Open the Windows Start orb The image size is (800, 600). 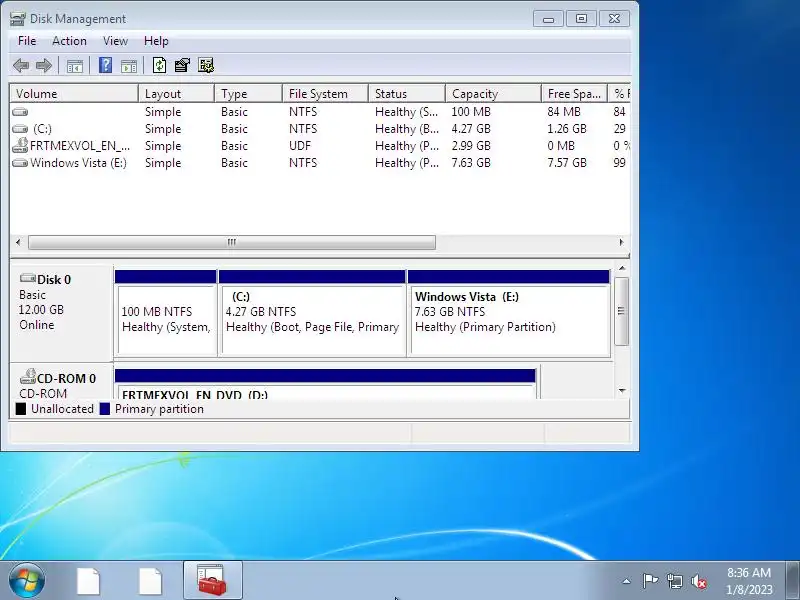click(x=27, y=580)
